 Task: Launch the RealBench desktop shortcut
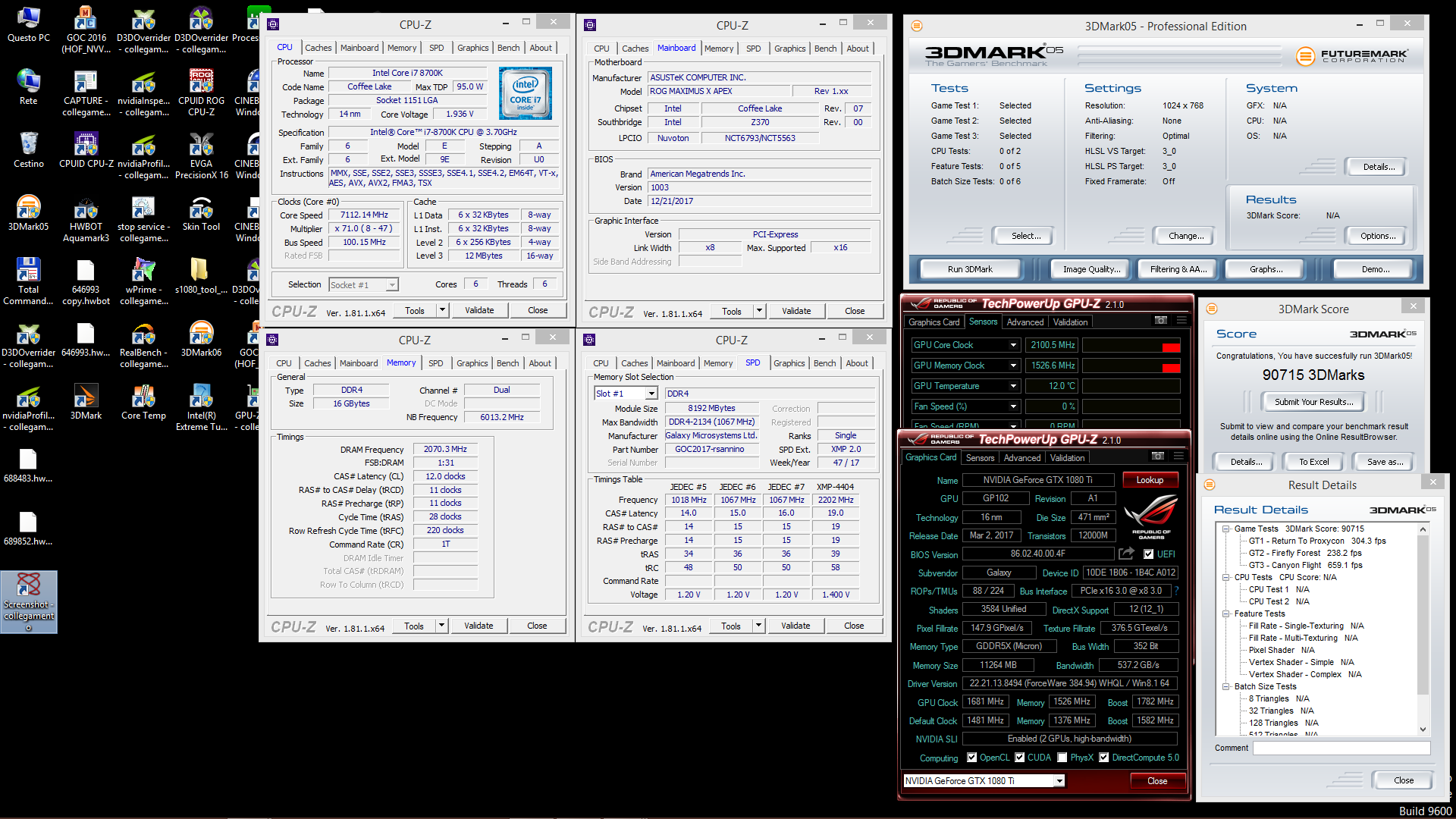point(143,344)
